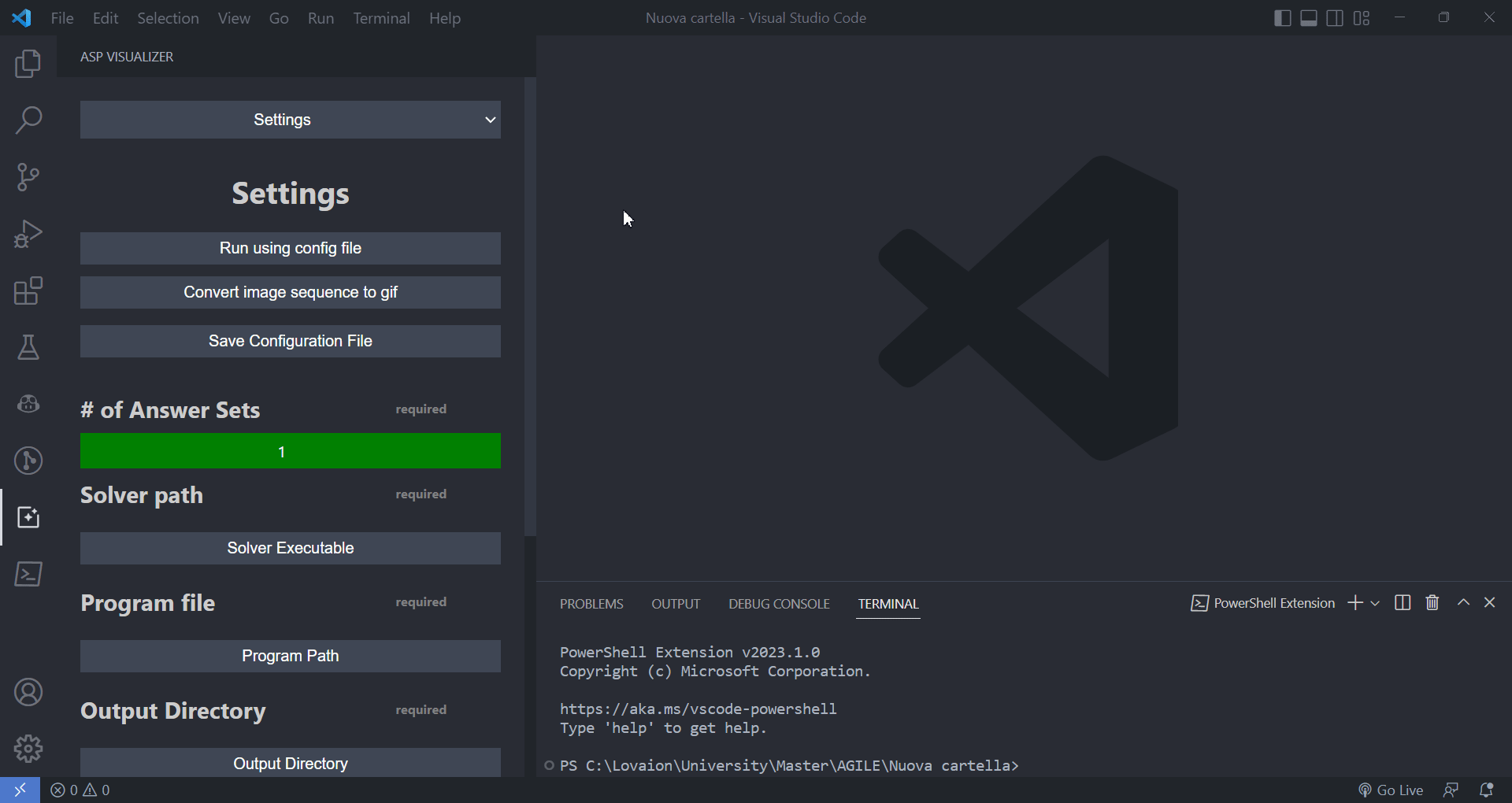The width and height of the screenshot is (1512, 803).
Task: Click the '# of Answer Sets' heading
Action: click(170, 409)
